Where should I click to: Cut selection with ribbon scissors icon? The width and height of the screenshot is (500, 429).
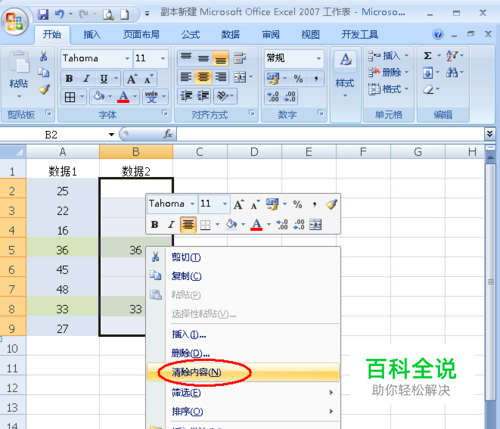tap(44, 56)
